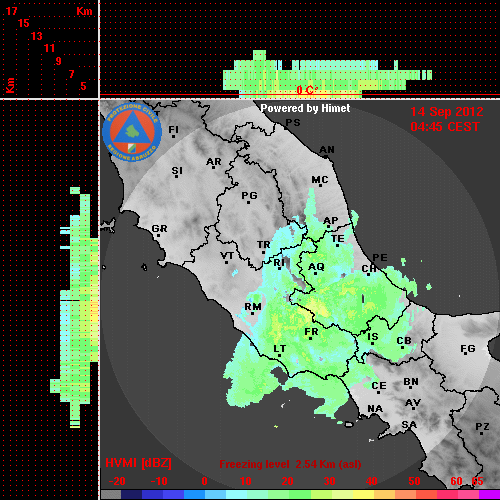Click the FG city label
The image size is (500, 500).
pos(468,349)
